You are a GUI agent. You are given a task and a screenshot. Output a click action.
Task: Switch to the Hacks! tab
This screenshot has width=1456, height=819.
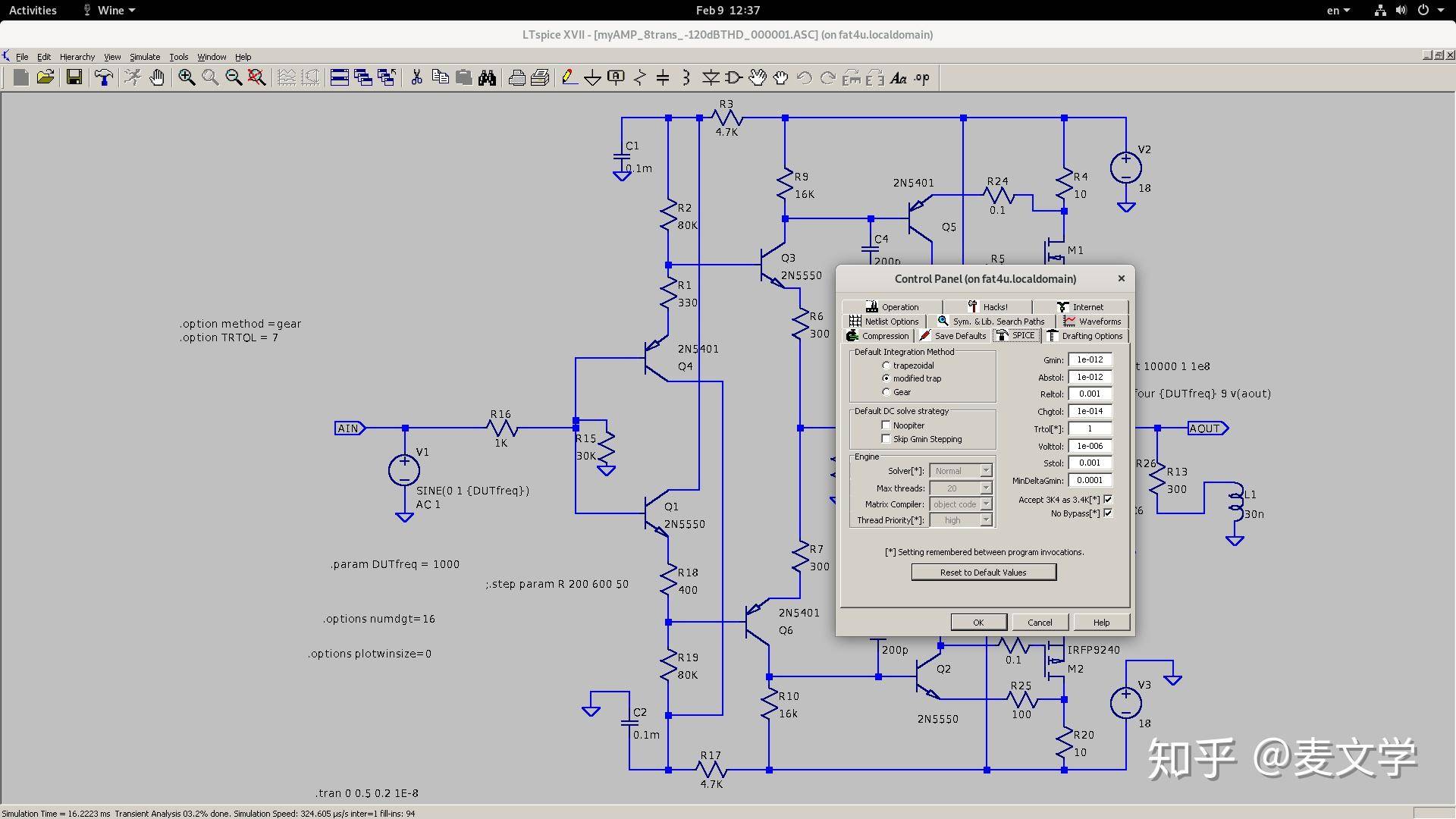(x=987, y=307)
